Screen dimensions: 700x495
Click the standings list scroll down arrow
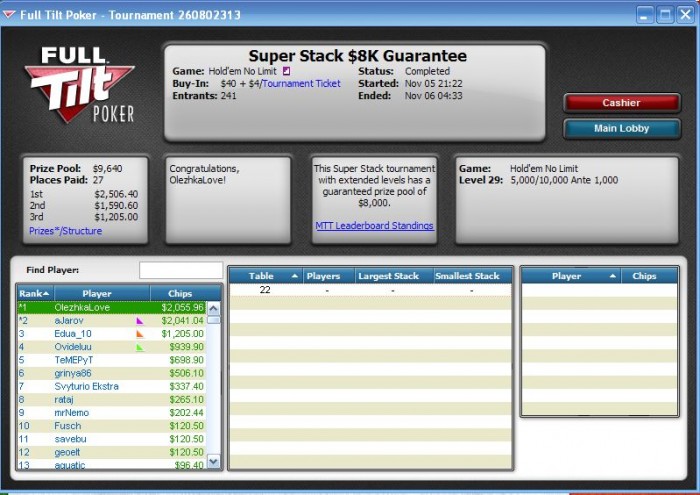[x=214, y=462]
